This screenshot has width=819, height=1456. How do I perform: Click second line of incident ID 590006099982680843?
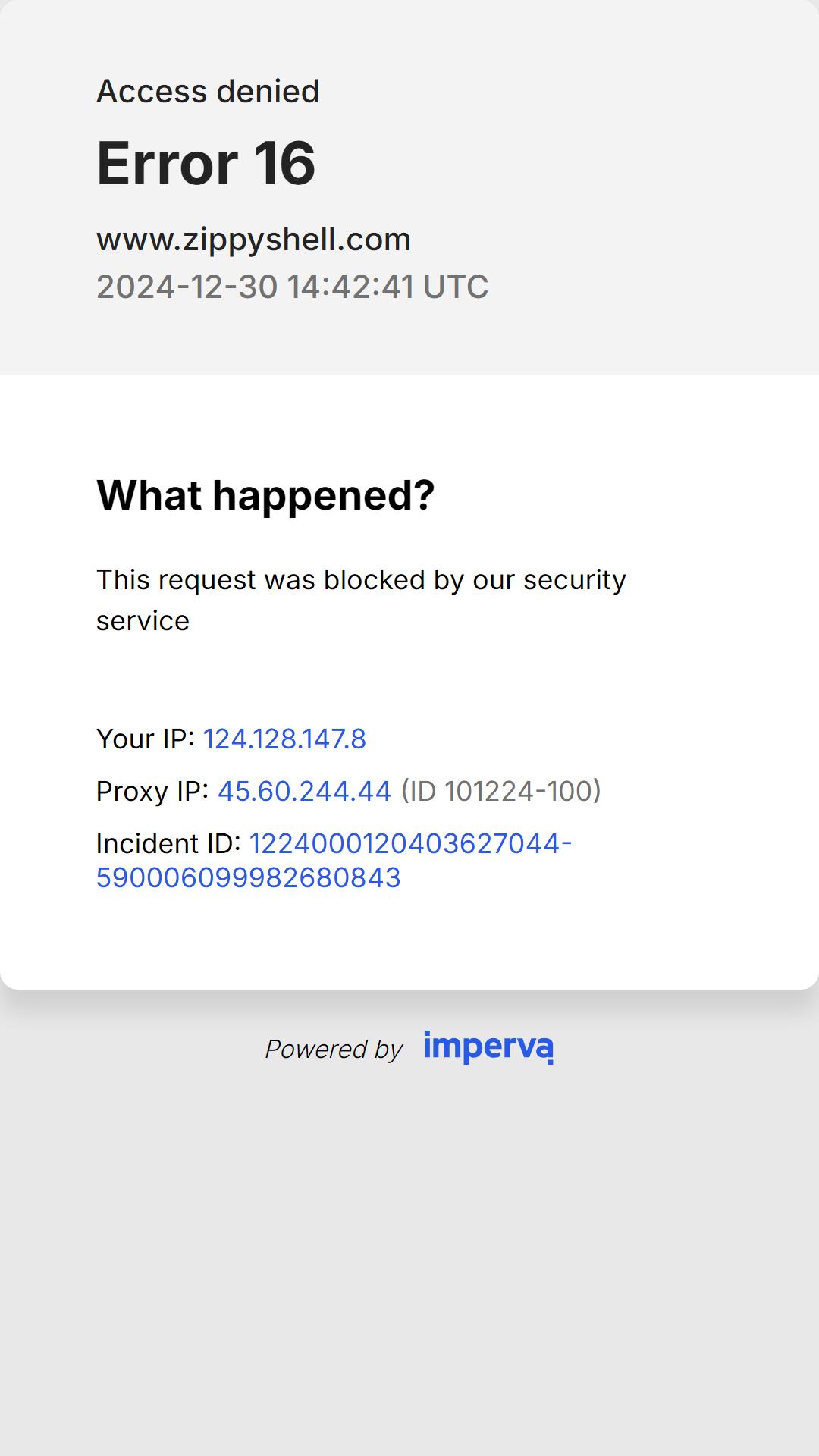248,877
